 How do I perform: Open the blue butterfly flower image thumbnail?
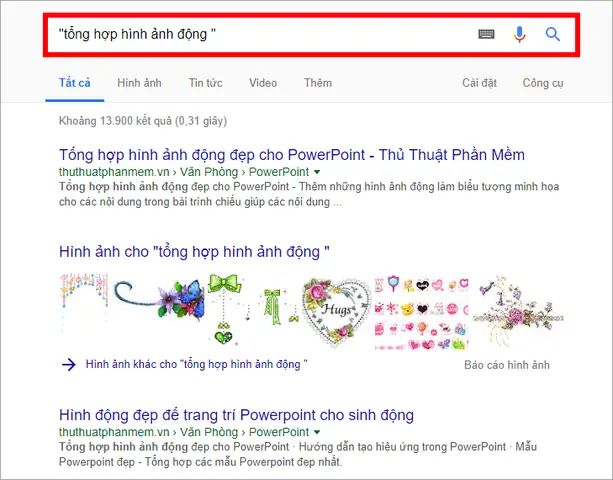tap(159, 299)
